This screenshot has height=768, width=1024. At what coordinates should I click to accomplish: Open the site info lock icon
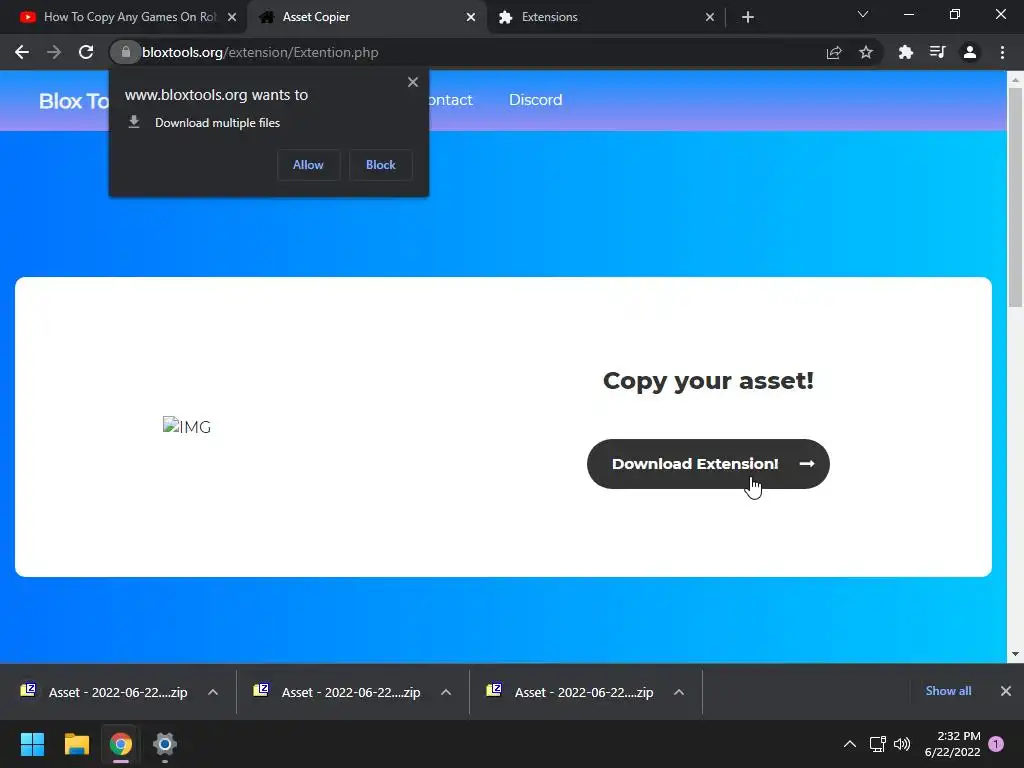tap(125, 52)
